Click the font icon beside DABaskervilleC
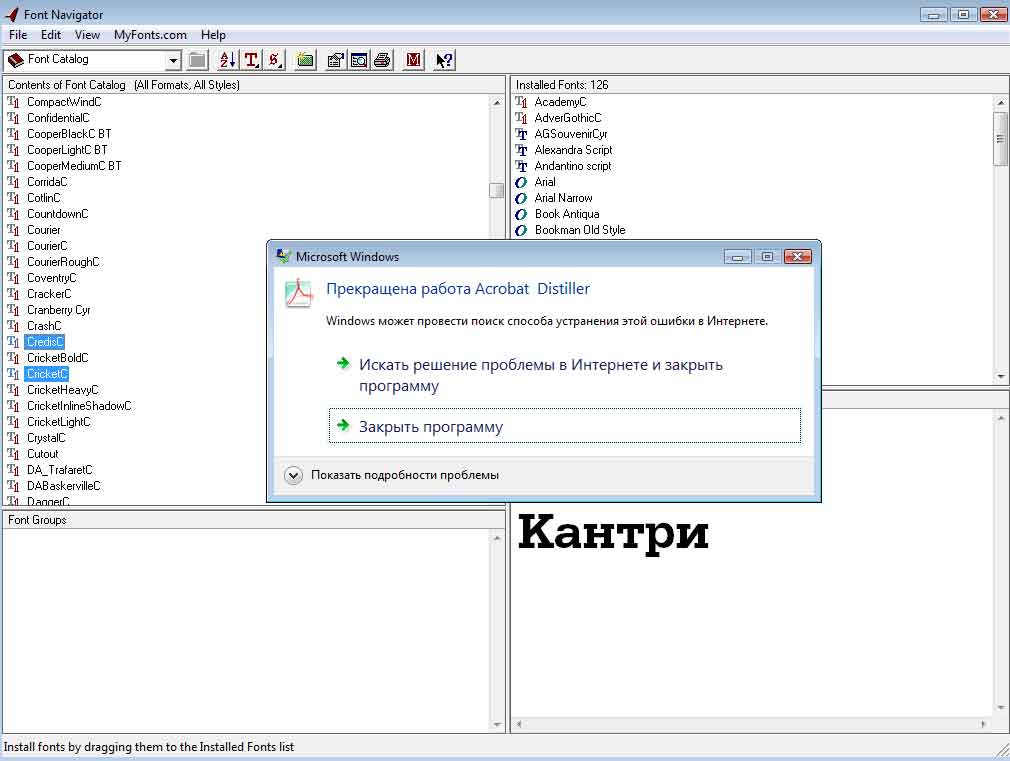 pos(14,486)
